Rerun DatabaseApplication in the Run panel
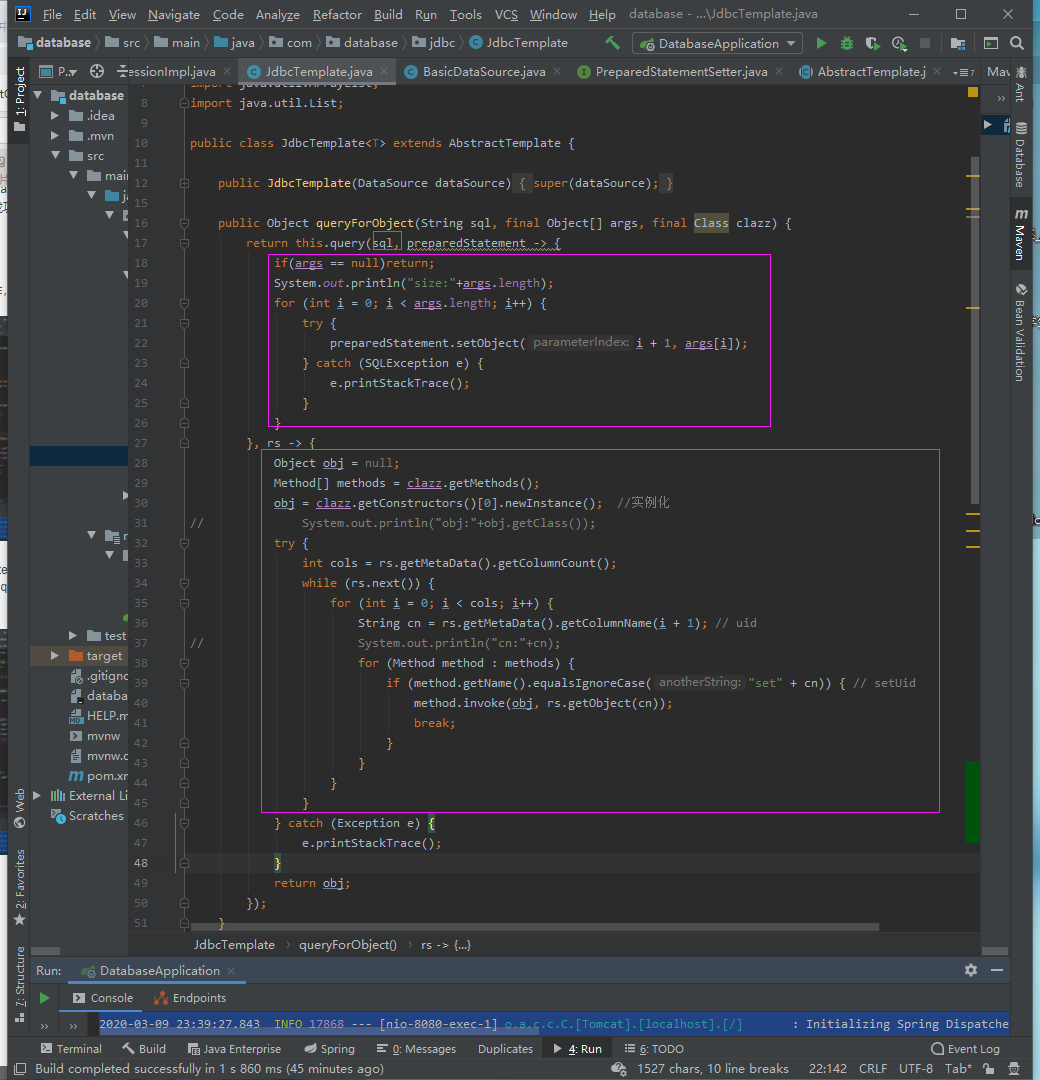 click(44, 997)
